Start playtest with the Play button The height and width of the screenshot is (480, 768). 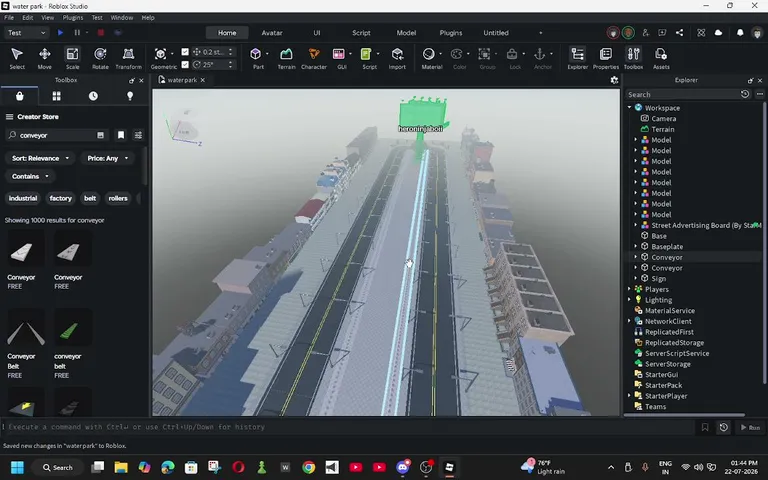[60, 33]
